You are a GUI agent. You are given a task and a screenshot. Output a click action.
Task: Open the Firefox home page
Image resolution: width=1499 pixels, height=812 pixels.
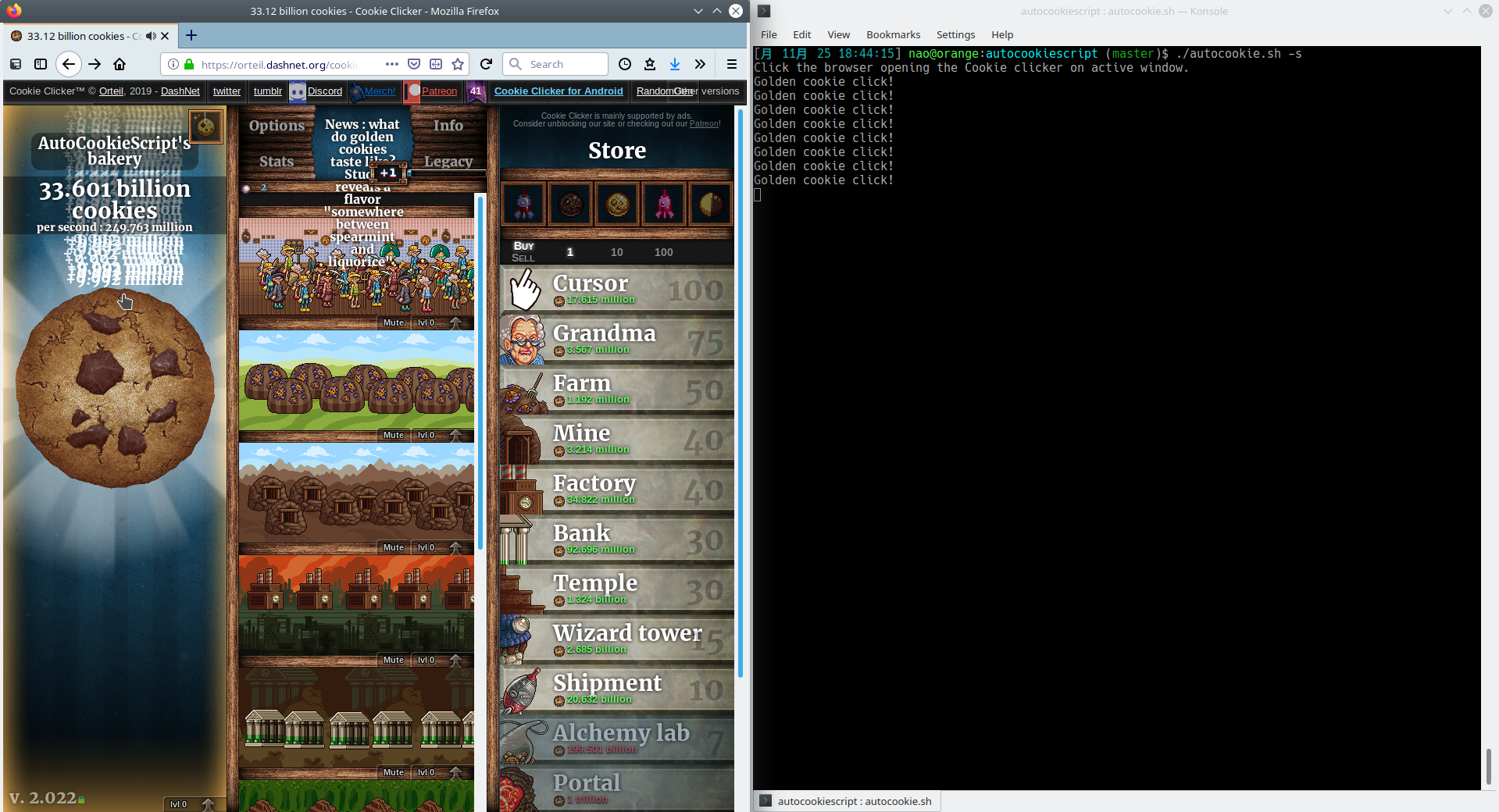pyautogui.click(x=120, y=64)
